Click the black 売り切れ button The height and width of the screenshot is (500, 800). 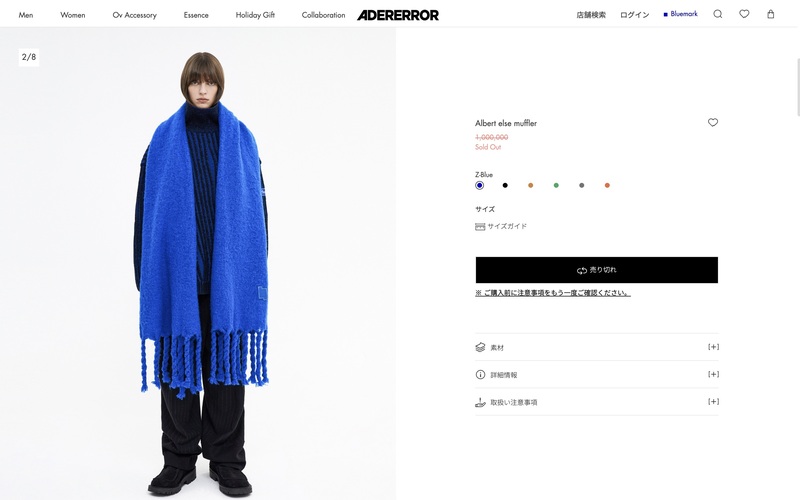(596, 270)
